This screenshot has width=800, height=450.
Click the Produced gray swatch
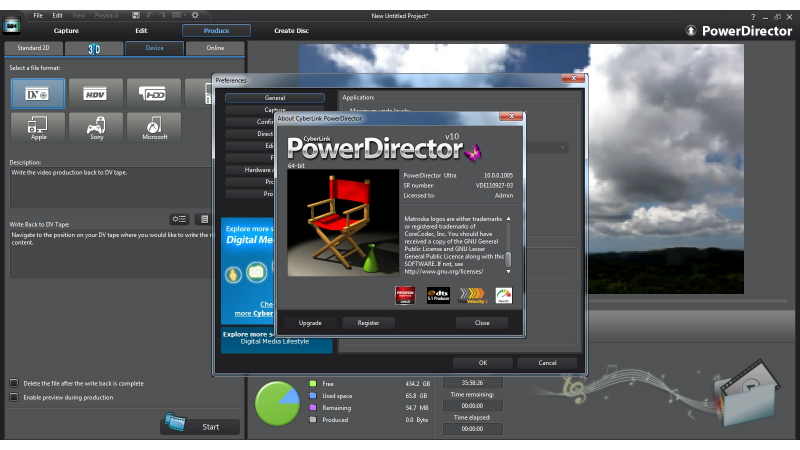tap(313, 419)
